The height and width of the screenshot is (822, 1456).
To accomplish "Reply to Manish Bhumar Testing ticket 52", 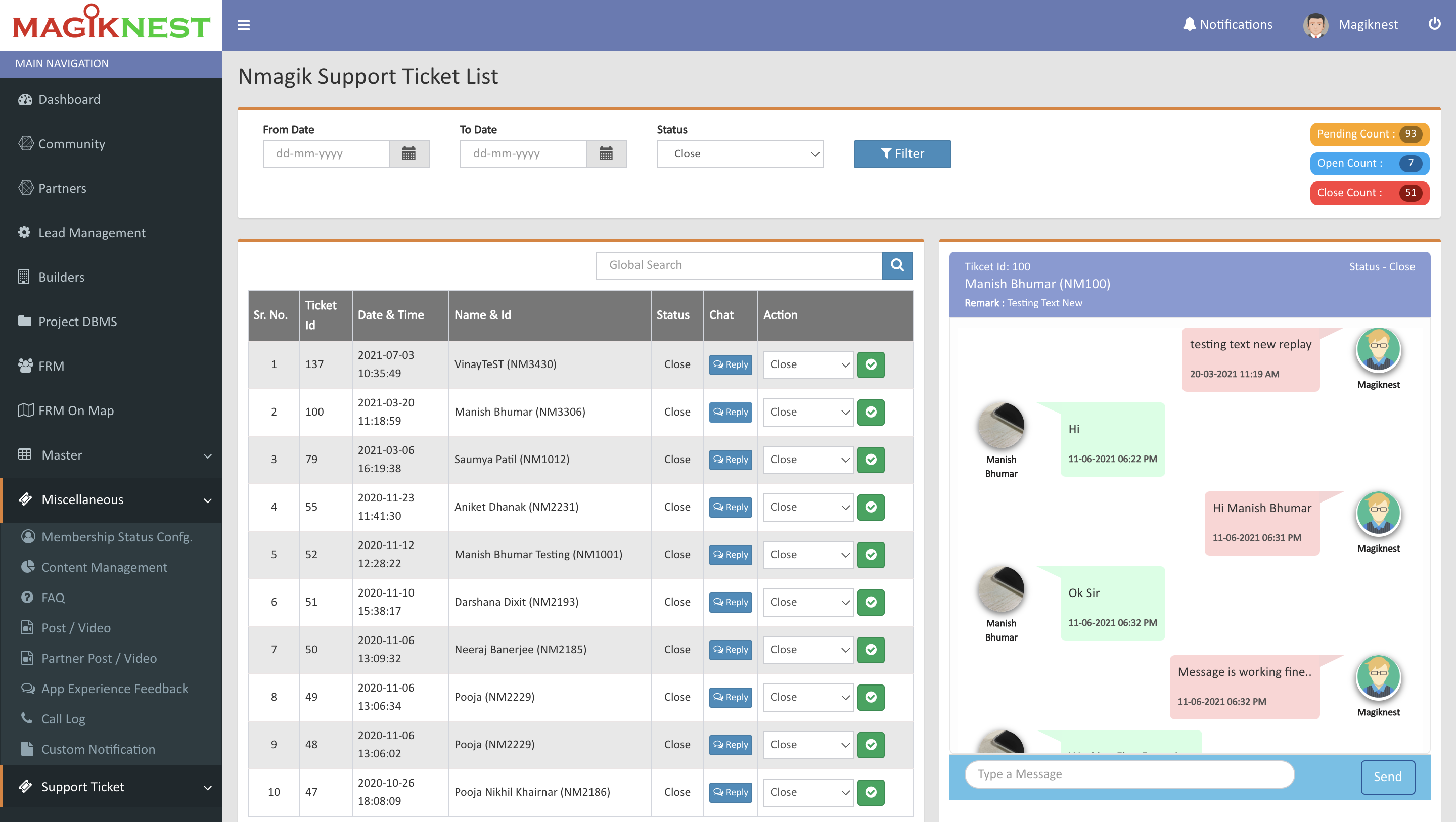I will coord(730,555).
